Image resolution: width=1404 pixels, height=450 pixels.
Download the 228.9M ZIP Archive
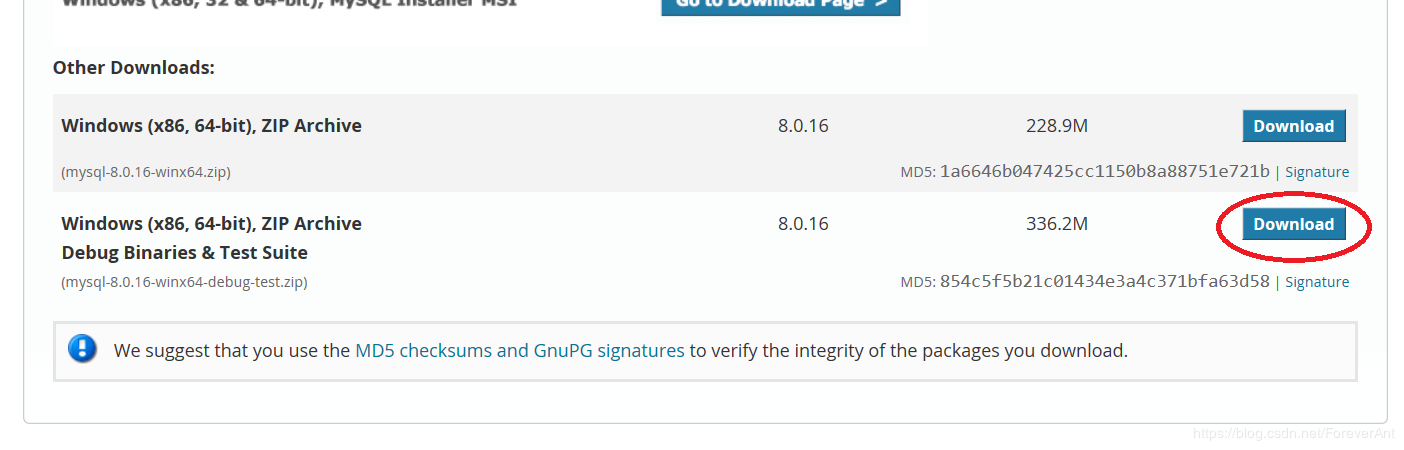(x=1293, y=126)
